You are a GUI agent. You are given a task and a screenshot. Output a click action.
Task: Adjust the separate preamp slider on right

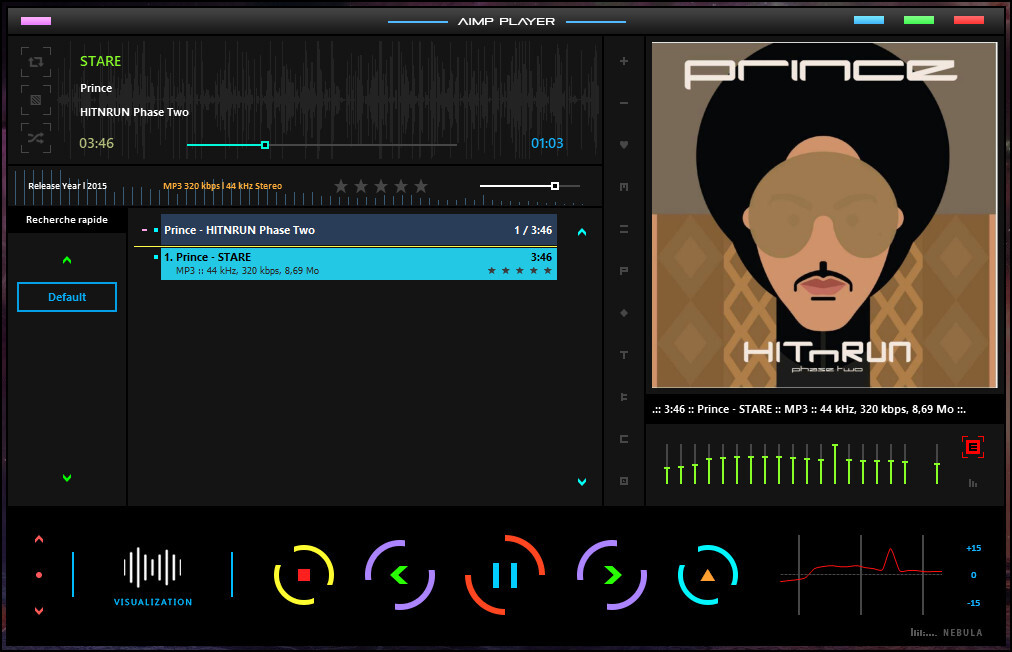pyautogui.click(x=937, y=464)
